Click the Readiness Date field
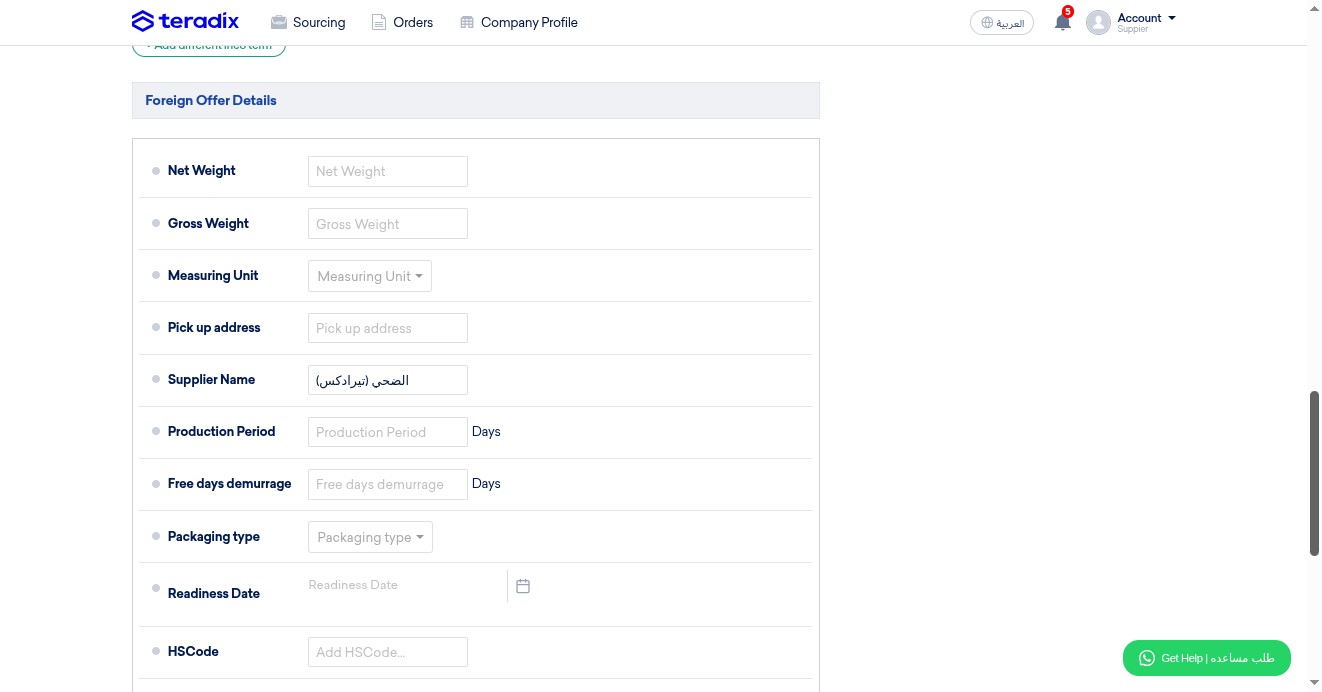This screenshot has height=692, width=1322. click(x=407, y=585)
